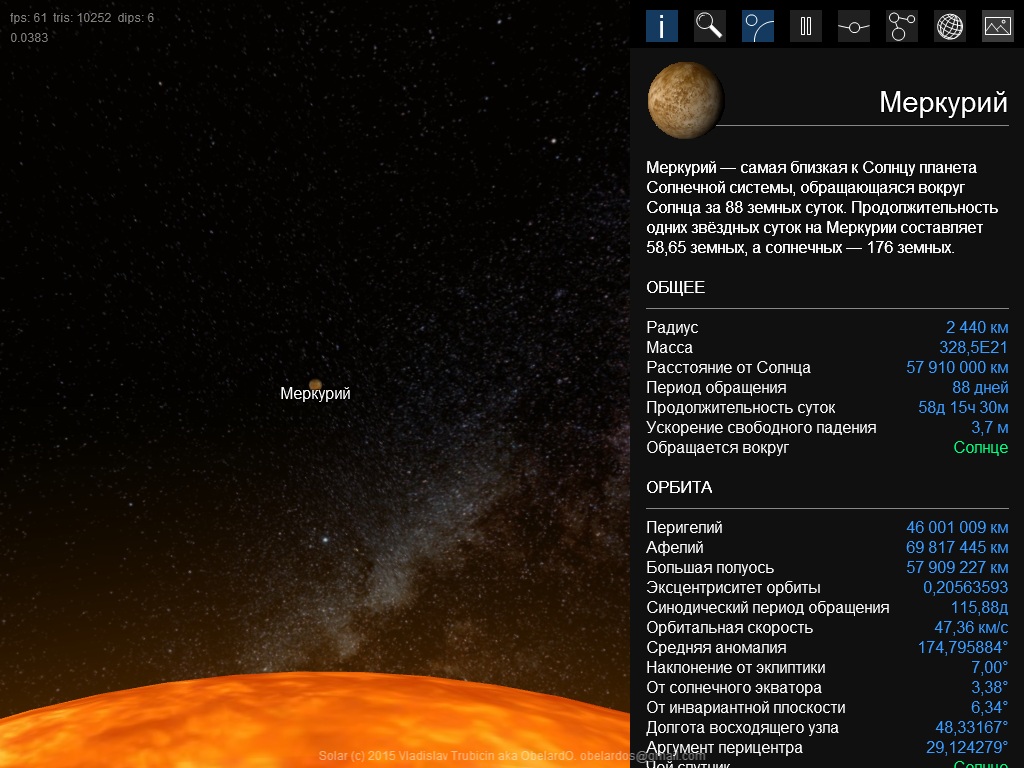This screenshot has height=768, width=1024.
Task: Click ecliptic inclination value 7,00°
Action: pos(989,667)
